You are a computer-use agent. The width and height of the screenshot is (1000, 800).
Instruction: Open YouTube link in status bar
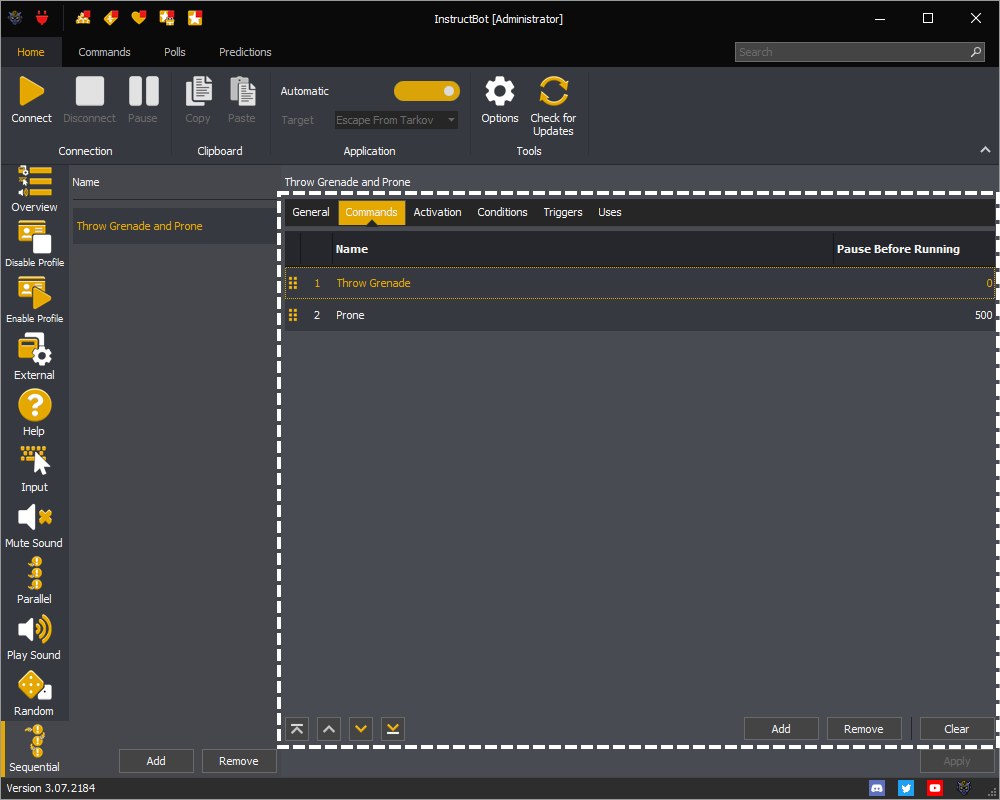point(935,788)
